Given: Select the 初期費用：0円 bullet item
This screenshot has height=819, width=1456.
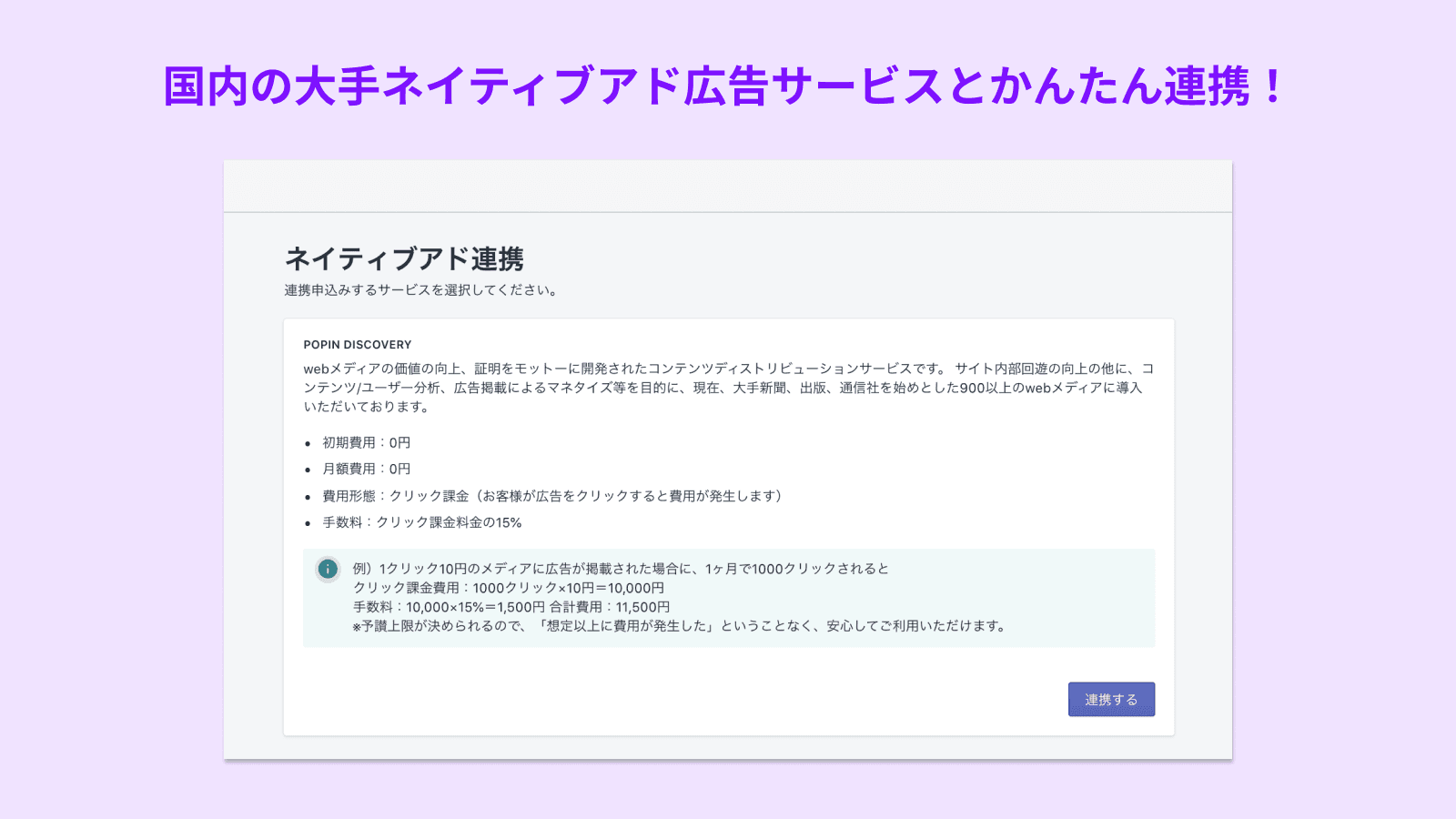Looking at the screenshot, I should coord(366,443).
